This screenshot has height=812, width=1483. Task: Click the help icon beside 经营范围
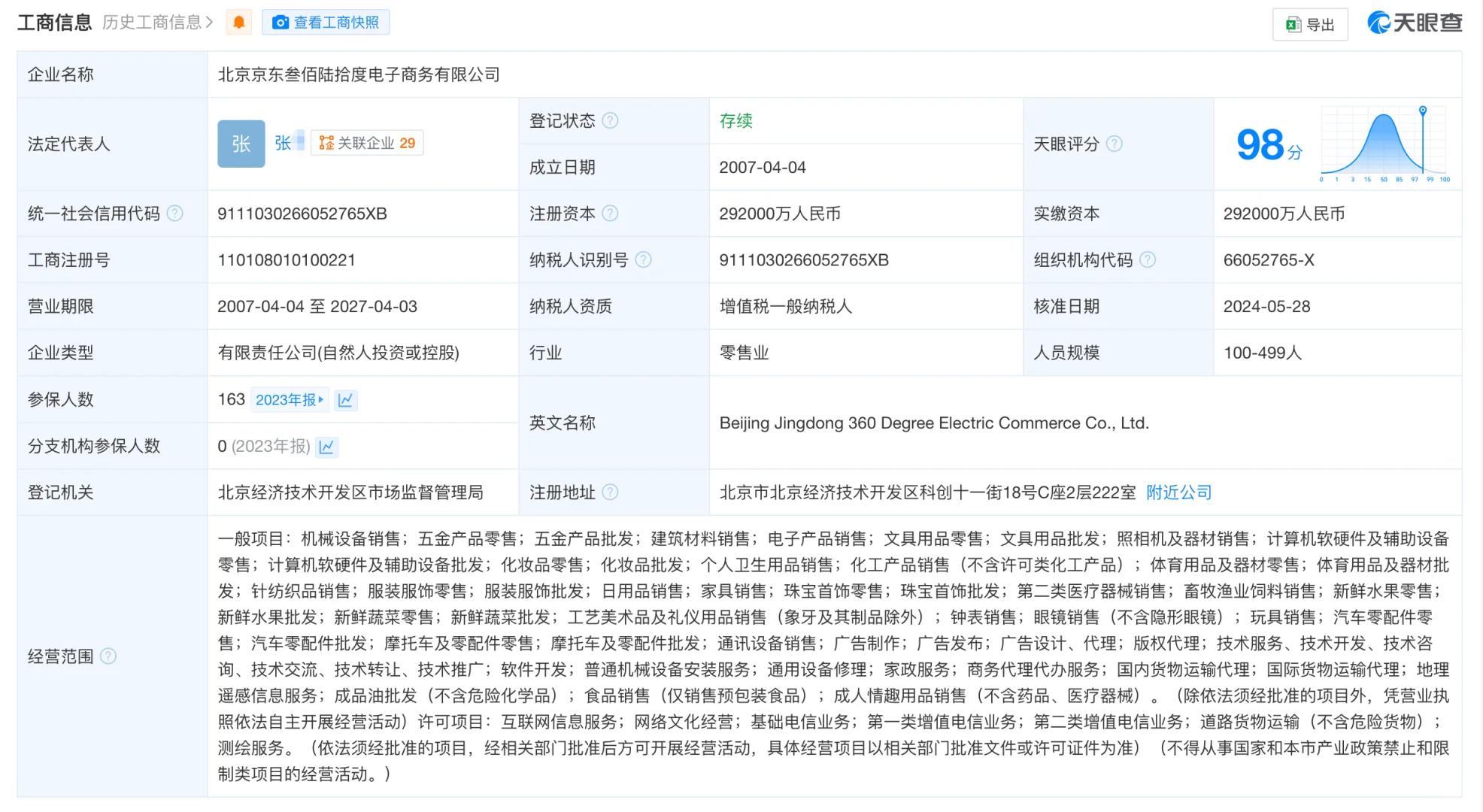[109, 656]
